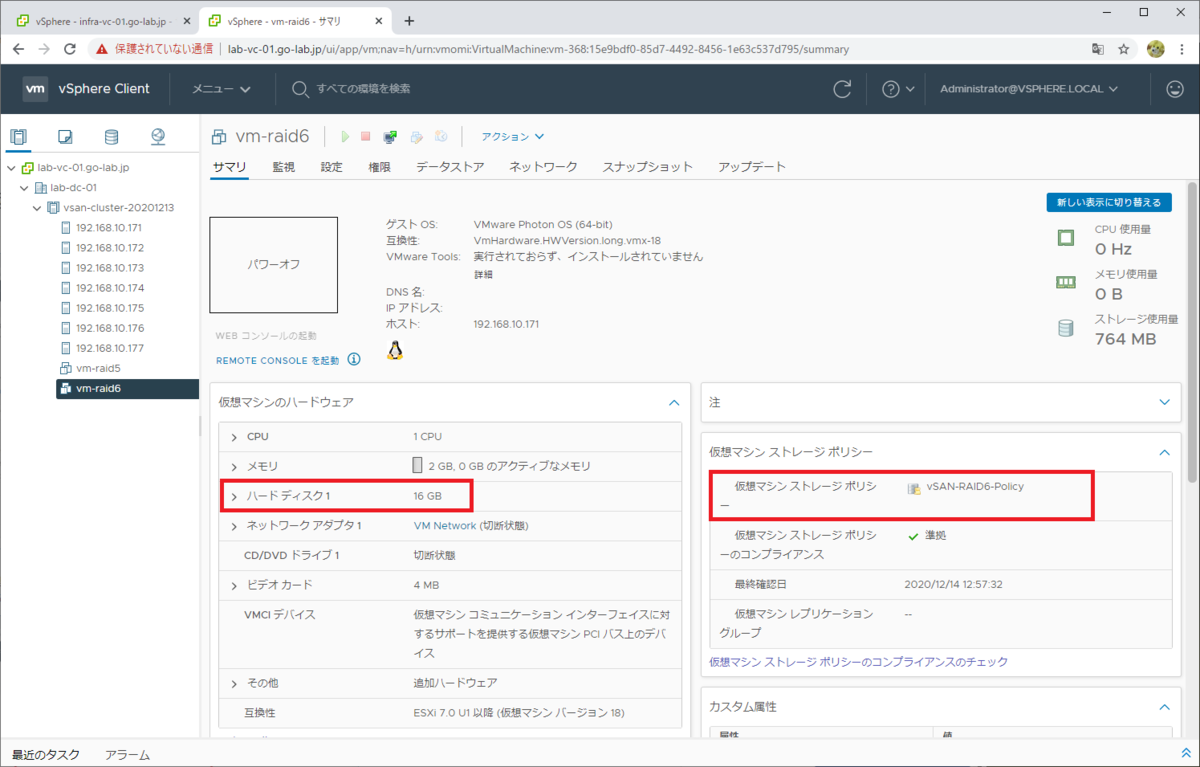The height and width of the screenshot is (767, 1200).
Task: Expand the CPU hardware row
Action: (x=234, y=437)
